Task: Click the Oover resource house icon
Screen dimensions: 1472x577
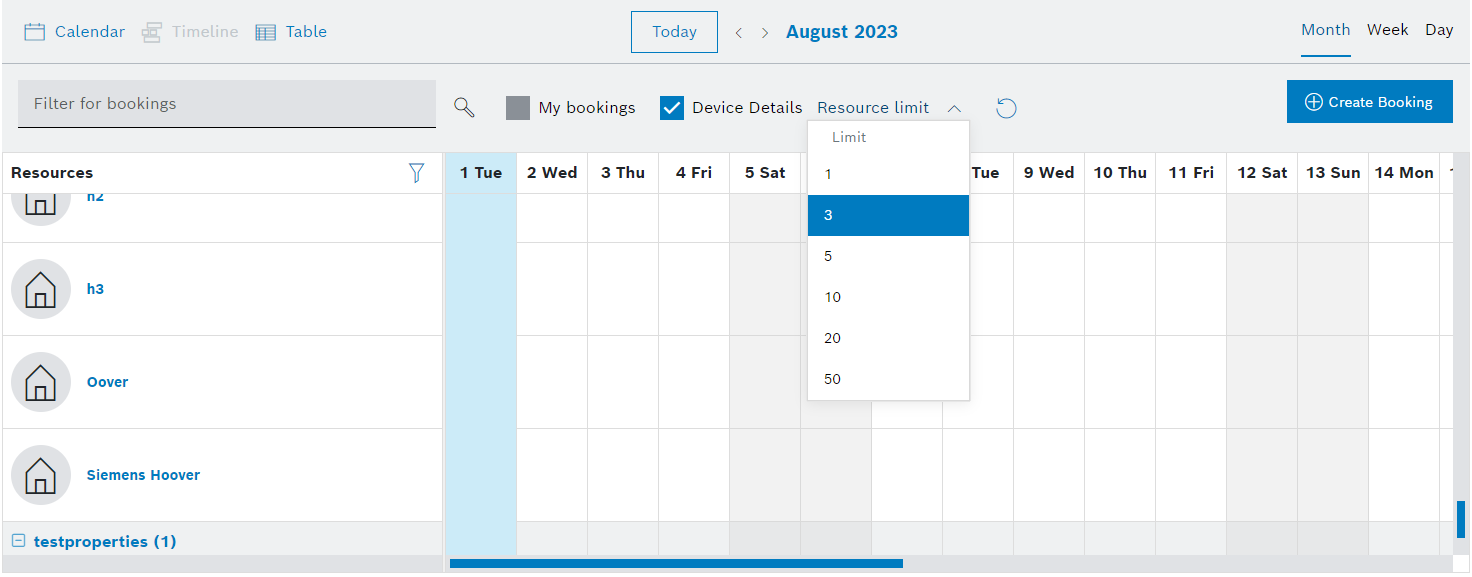Action: coord(41,382)
